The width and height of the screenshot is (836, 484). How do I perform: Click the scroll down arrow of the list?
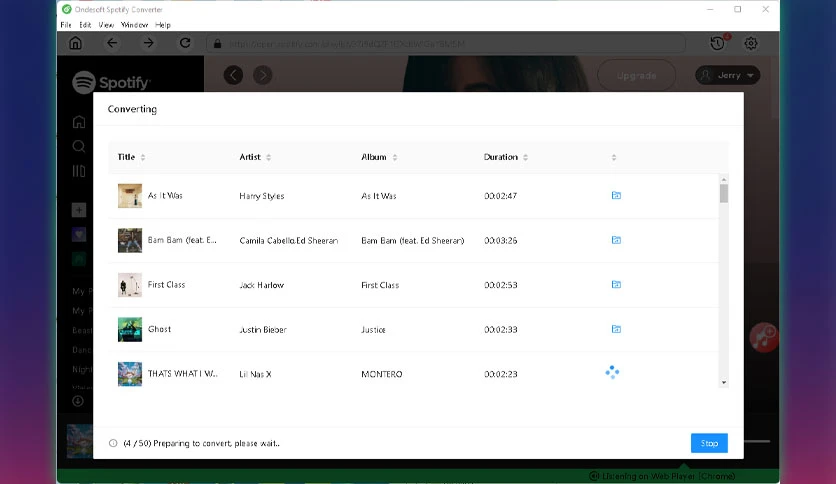tap(724, 382)
